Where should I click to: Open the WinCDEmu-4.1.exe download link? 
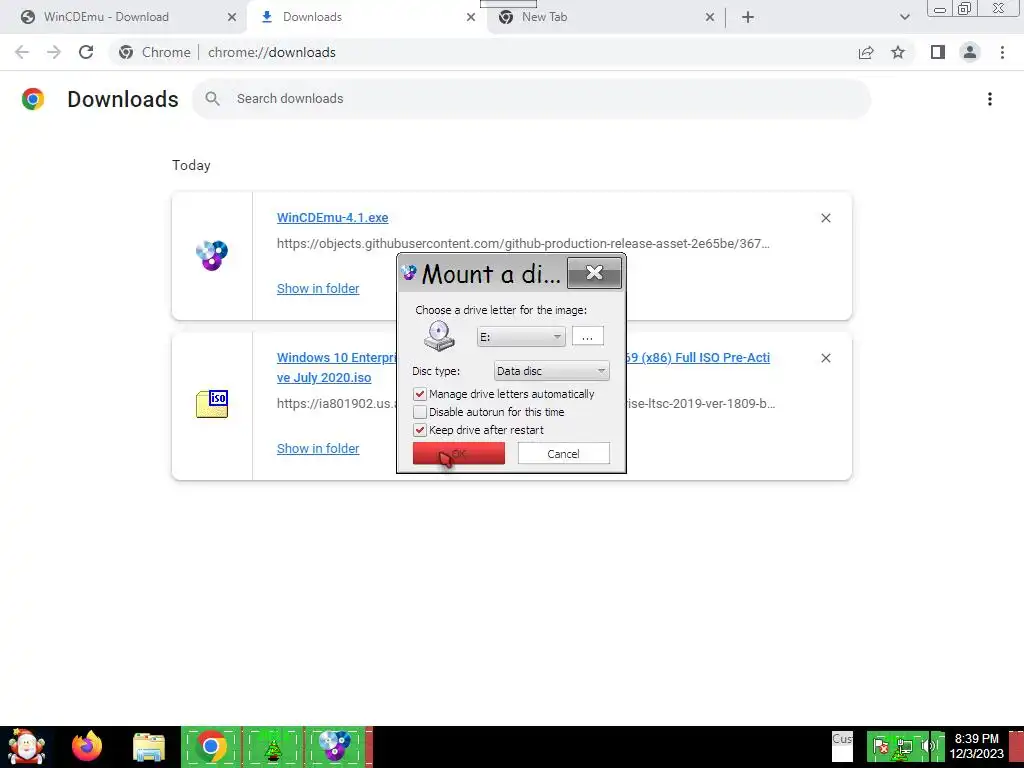pyautogui.click(x=332, y=217)
